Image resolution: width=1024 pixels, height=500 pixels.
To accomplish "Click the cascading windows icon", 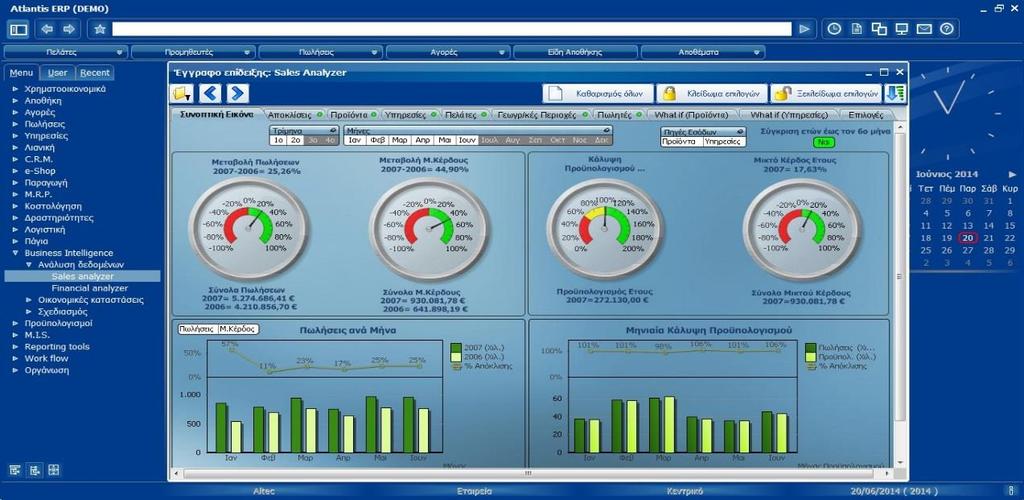I will pos(879,29).
